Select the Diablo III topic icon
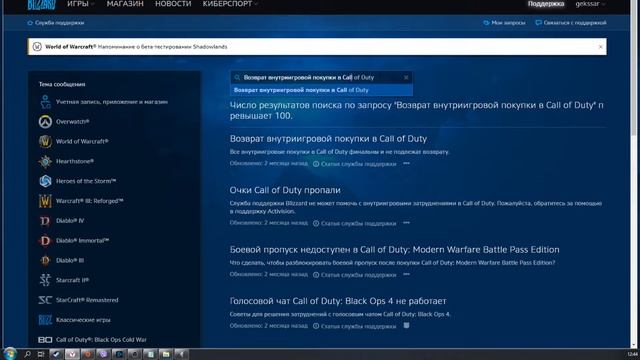The width and height of the screenshot is (640, 360). click(45, 260)
